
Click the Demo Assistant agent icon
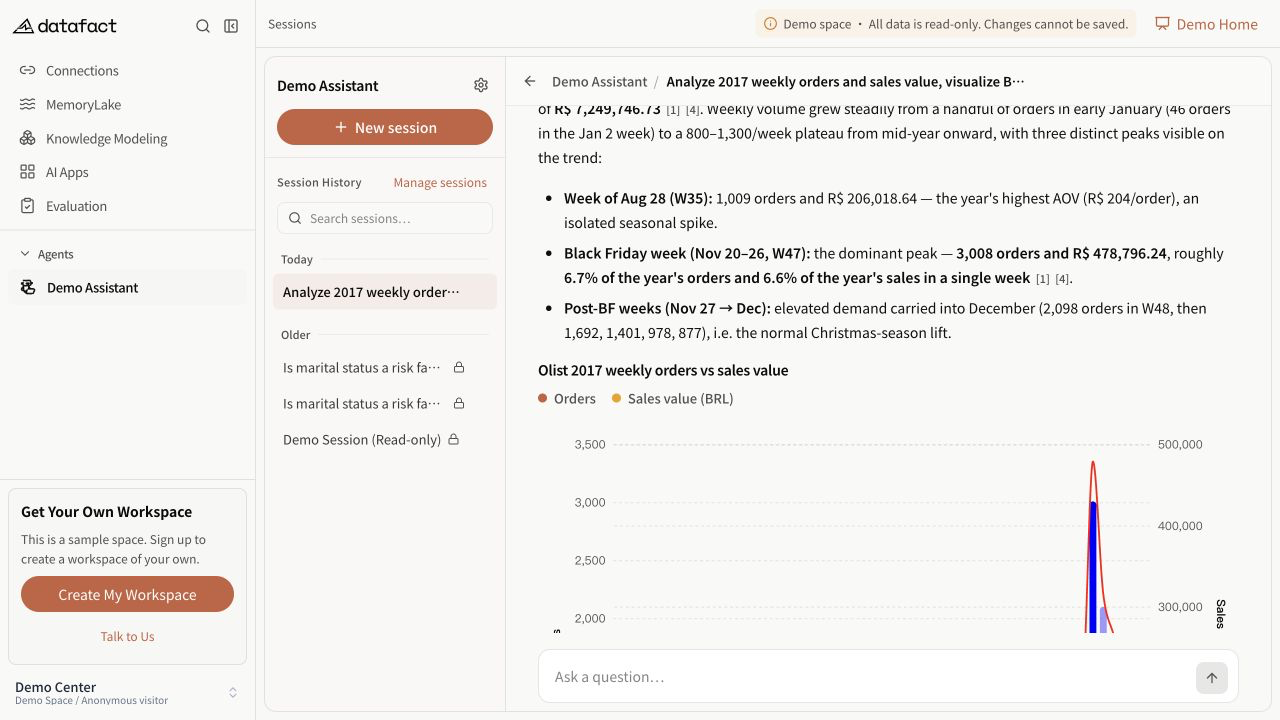pos(28,288)
